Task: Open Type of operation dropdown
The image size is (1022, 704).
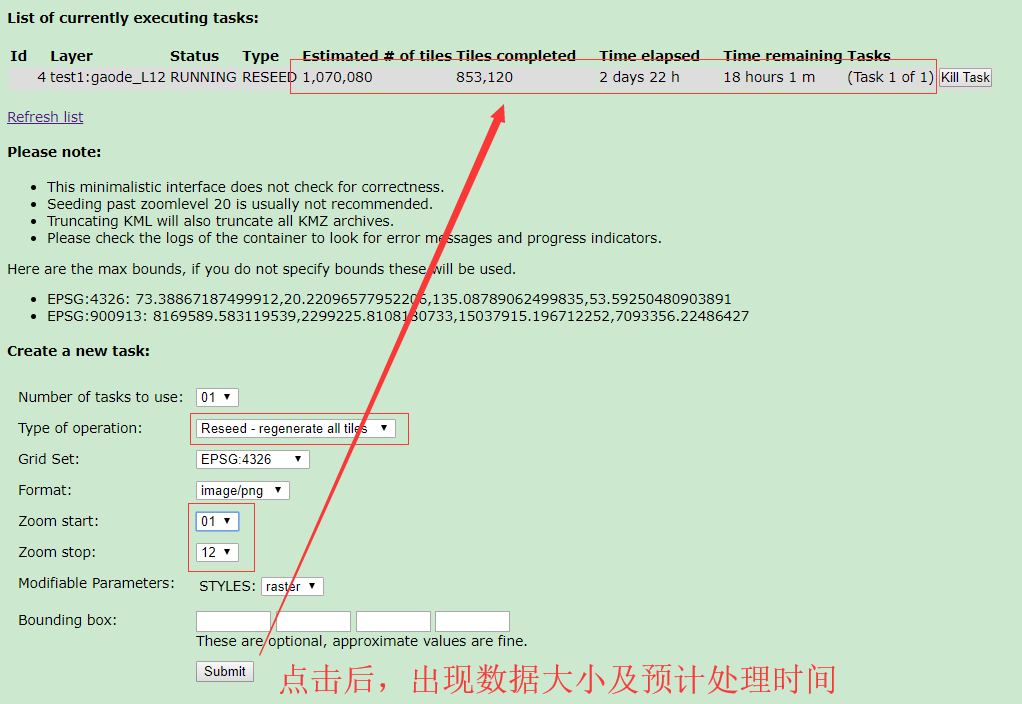Action: 295,428
